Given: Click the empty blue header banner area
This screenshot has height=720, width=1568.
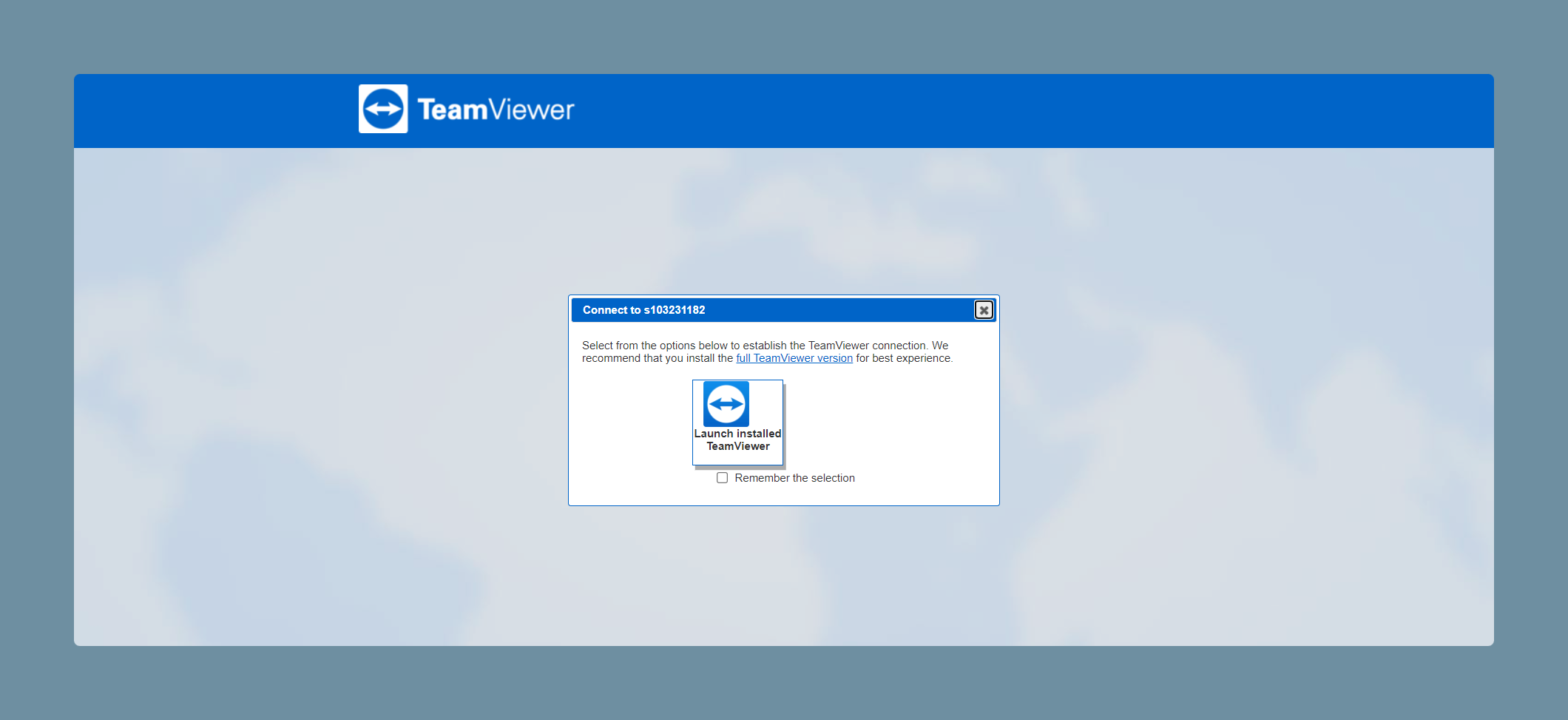Looking at the screenshot, I should click(x=1035, y=111).
